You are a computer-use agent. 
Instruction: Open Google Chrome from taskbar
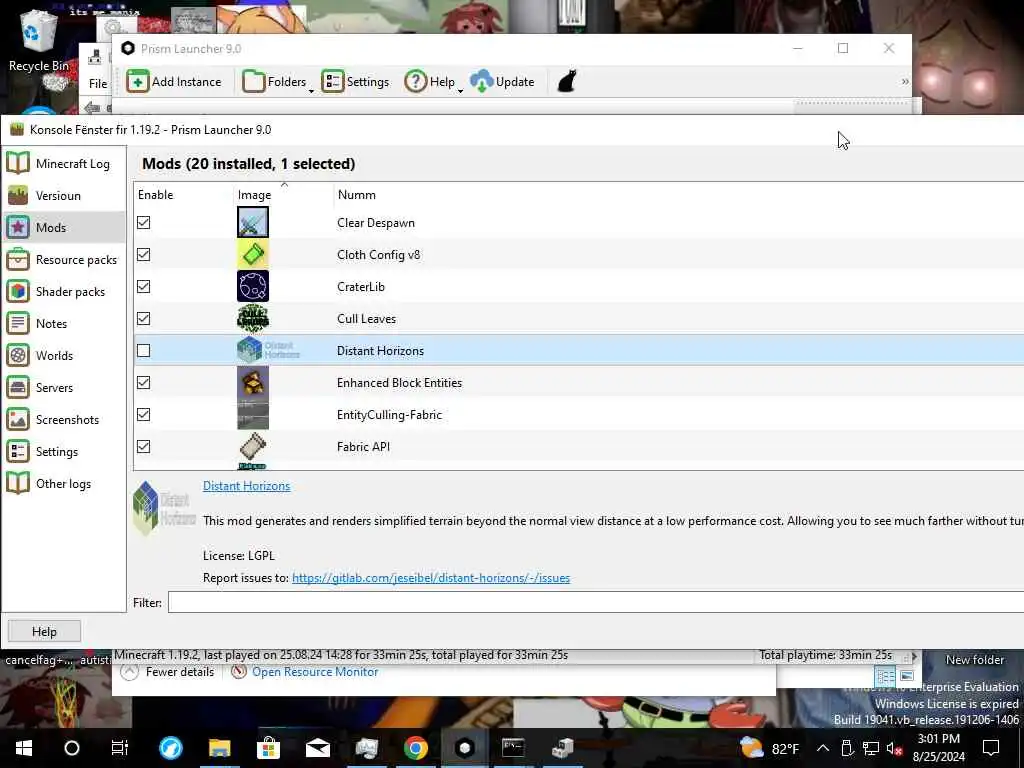[x=415, y=748]
